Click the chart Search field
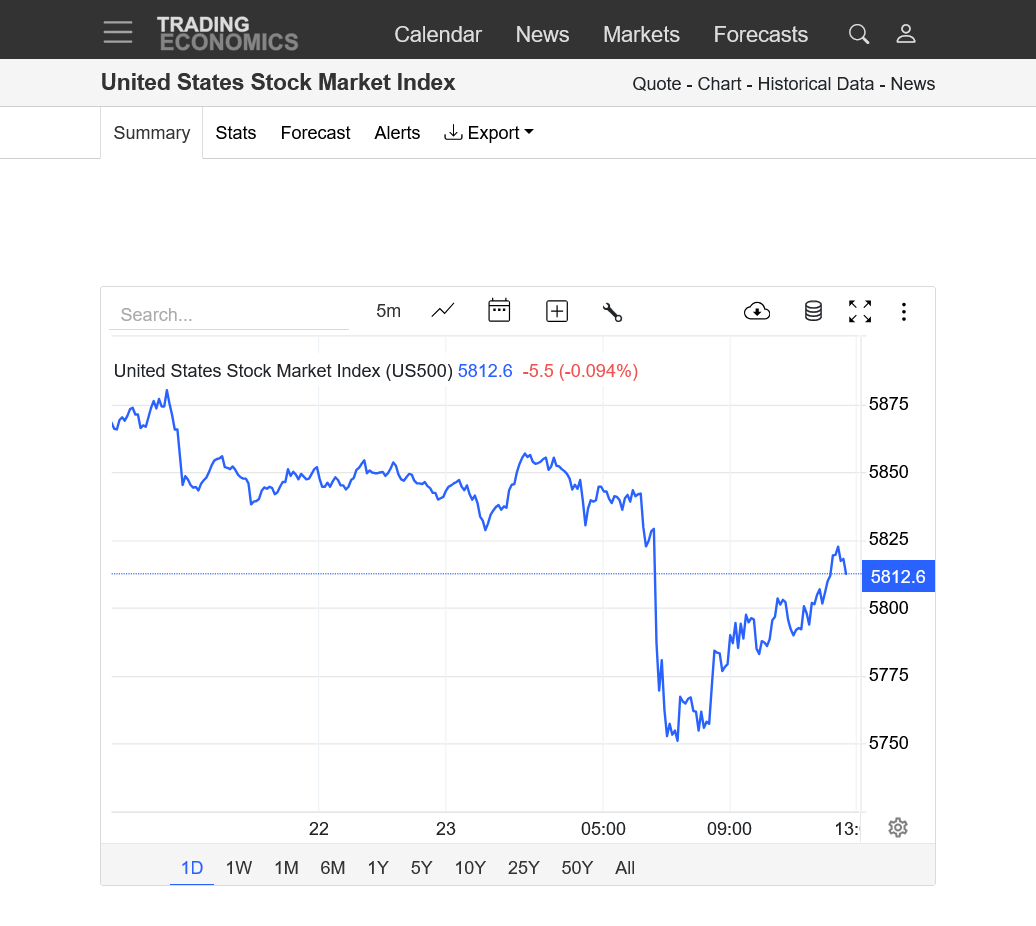 click(229, 314)
